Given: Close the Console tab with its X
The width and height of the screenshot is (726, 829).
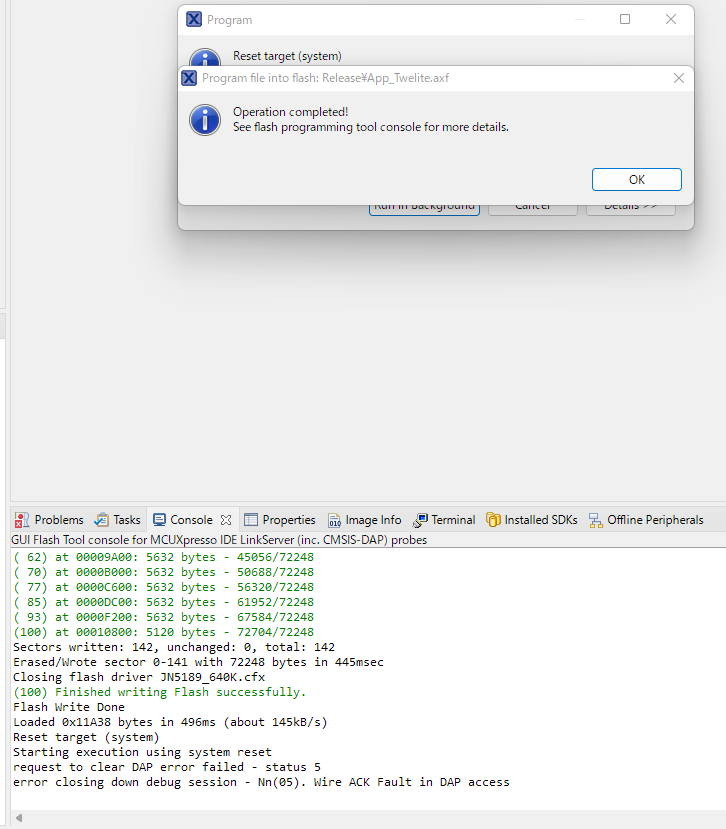Looking at the screenshot, I should 226,520.
